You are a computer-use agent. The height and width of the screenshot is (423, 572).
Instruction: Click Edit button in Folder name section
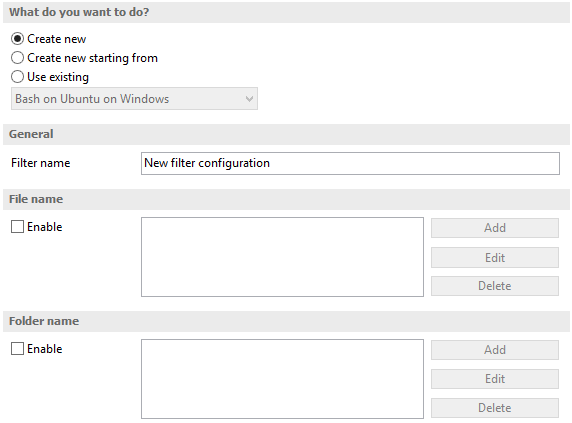[x=495, y=379]
